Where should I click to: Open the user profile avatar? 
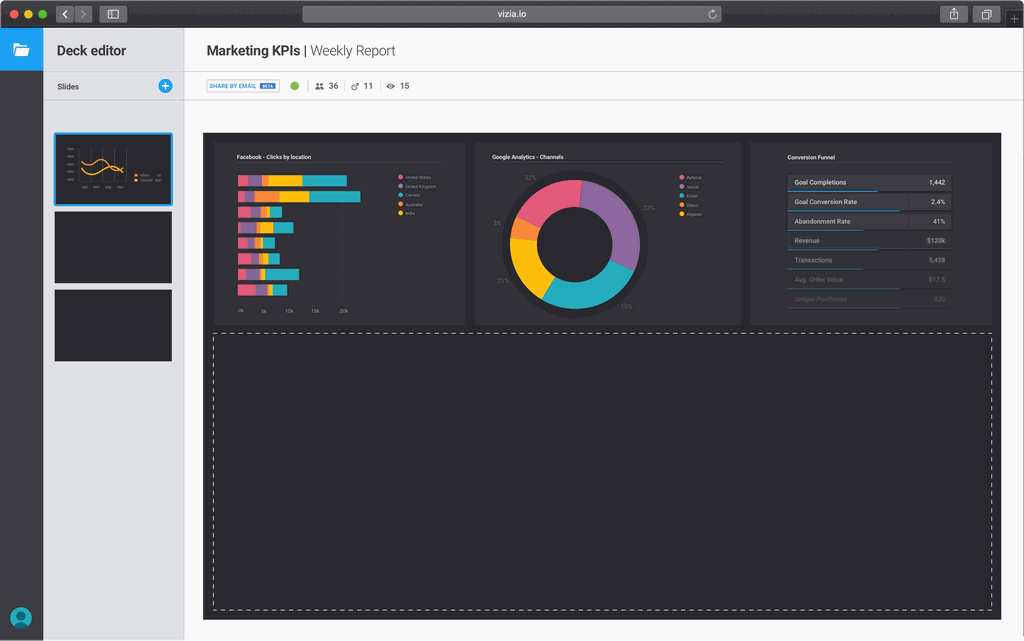pyautogui.click(x=21, y=617)
